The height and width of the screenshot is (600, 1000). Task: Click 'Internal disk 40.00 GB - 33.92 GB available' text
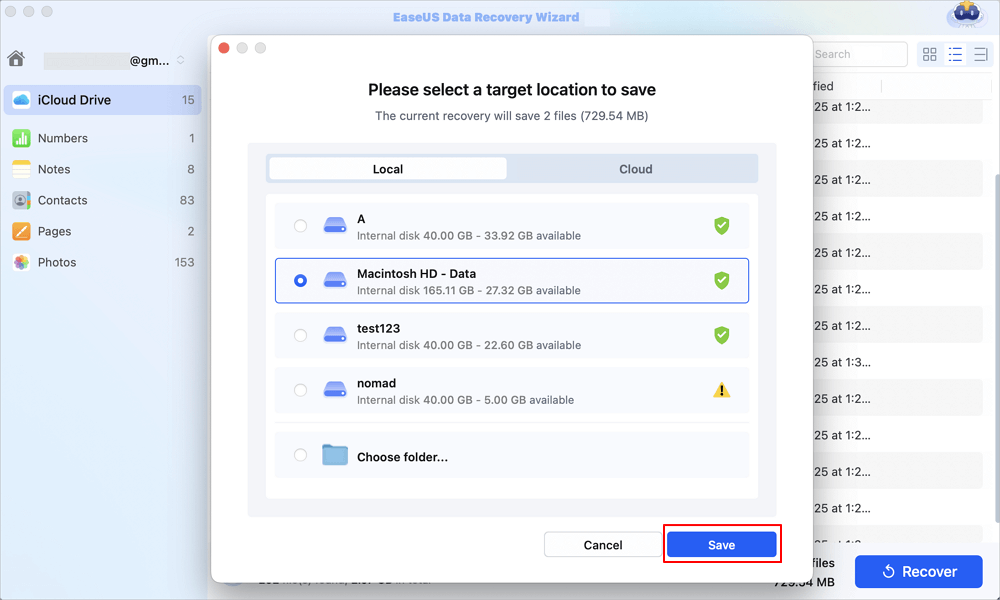point(469,235)
